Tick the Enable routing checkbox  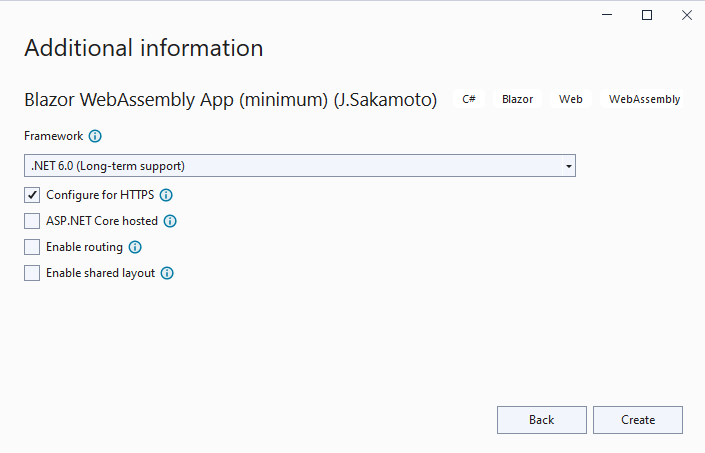(32, 247)
